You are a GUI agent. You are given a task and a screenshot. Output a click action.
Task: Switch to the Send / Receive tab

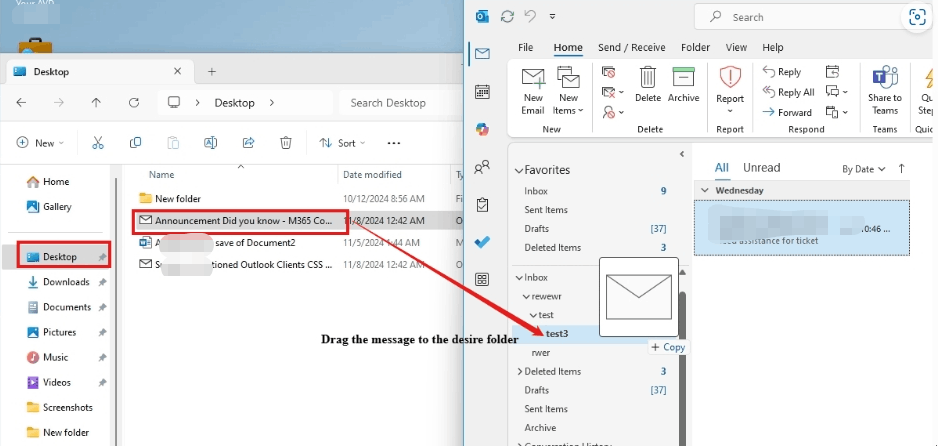coord(632,47)
